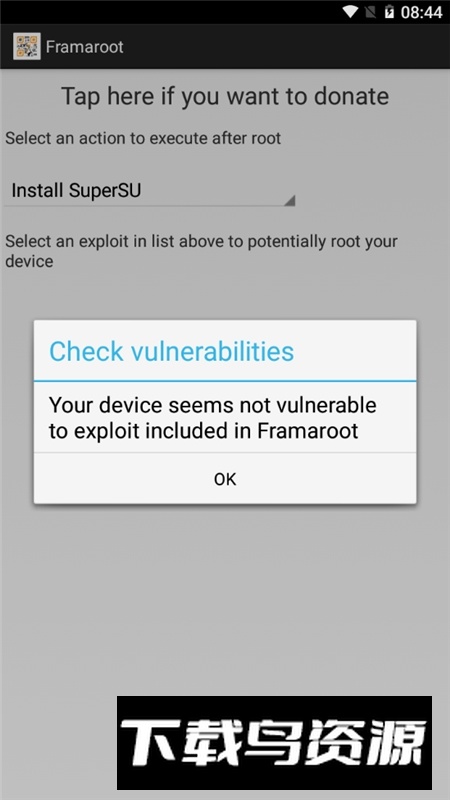
Task: Tap the underline of the Install SuperSU spinner
Action: [x=149, y=206]
